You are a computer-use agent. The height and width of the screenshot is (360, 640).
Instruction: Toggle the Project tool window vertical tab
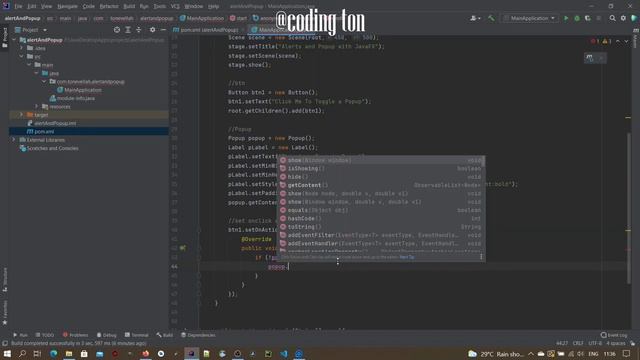pyautogui.click(x=5, y=37)
